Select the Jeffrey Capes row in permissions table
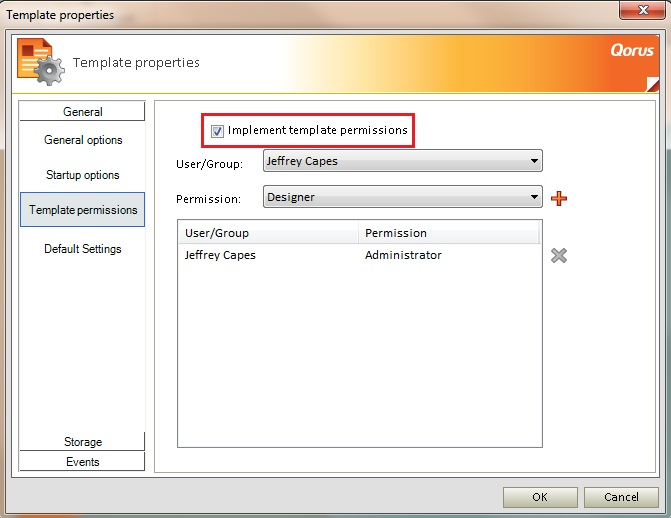671x518 pixels. click(x=359, y=255)
